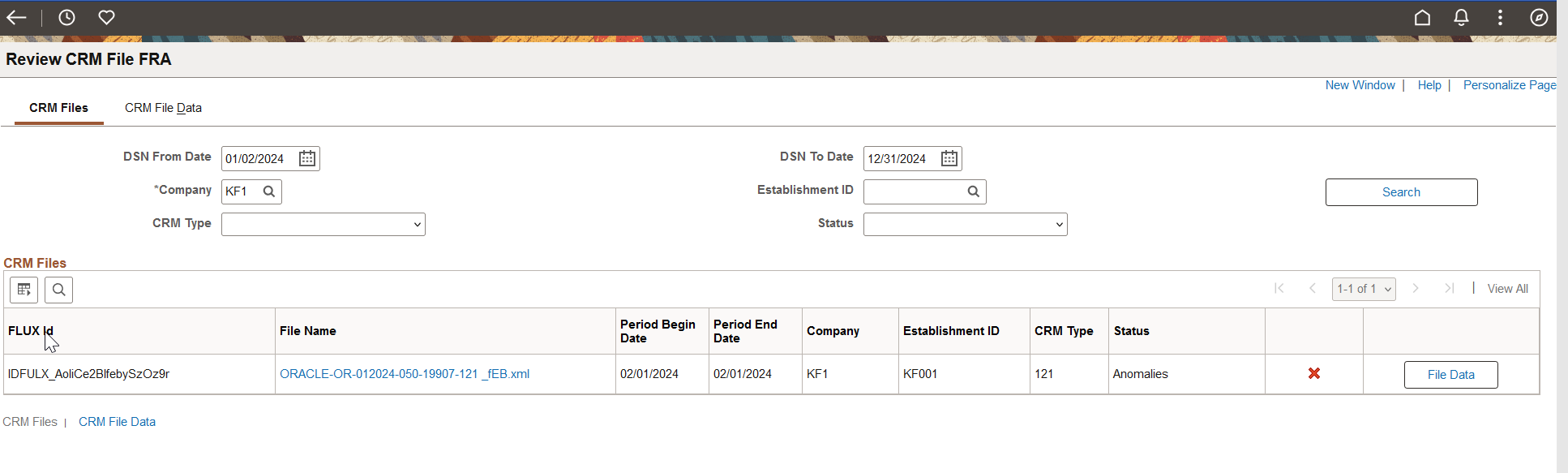Switch to the CRM File Data tab
The height and width of the screenshot is (473, 1568).
(x=163, y=108)
